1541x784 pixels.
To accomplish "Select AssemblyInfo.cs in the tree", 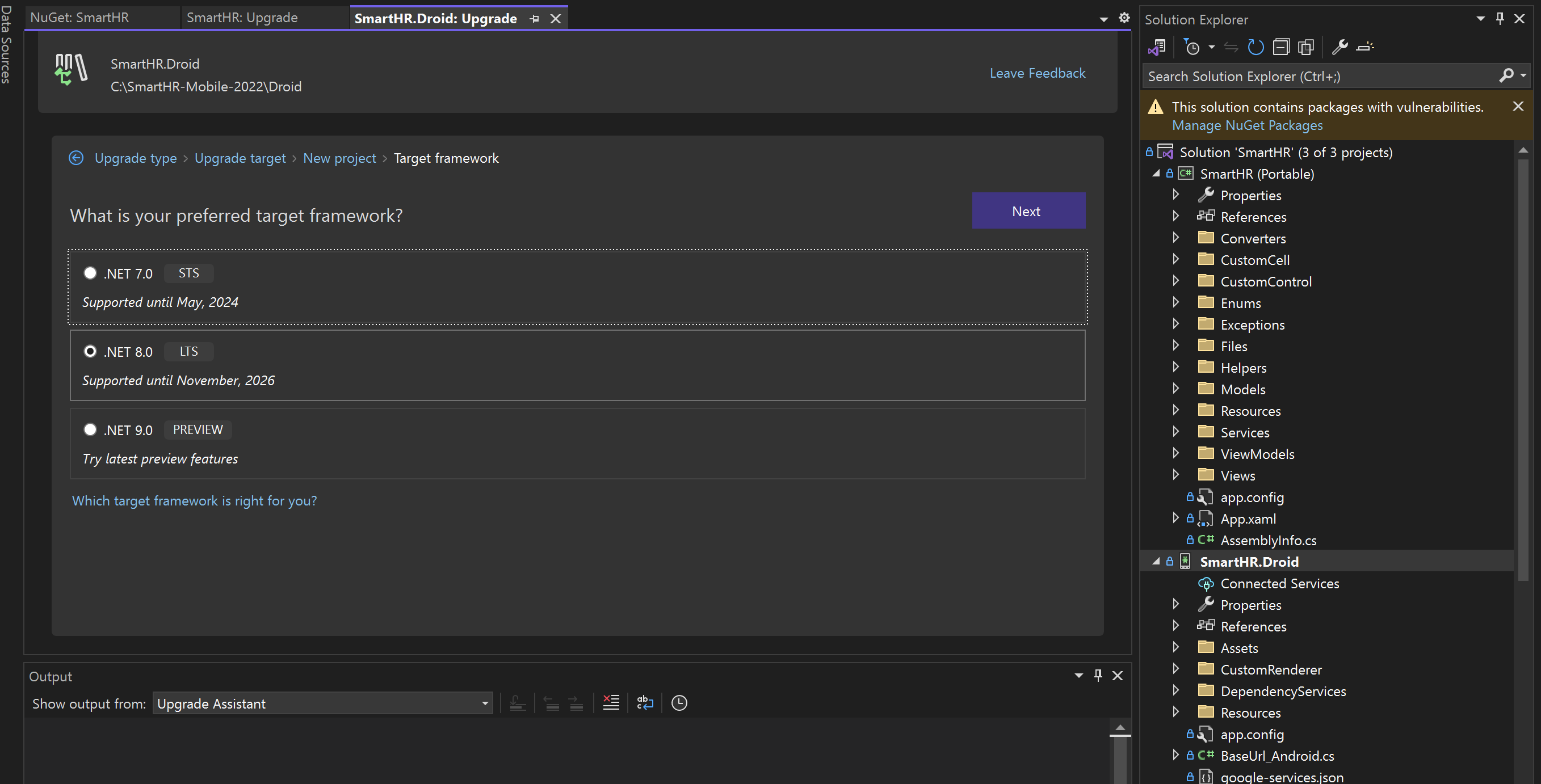I will (1268, 540).
